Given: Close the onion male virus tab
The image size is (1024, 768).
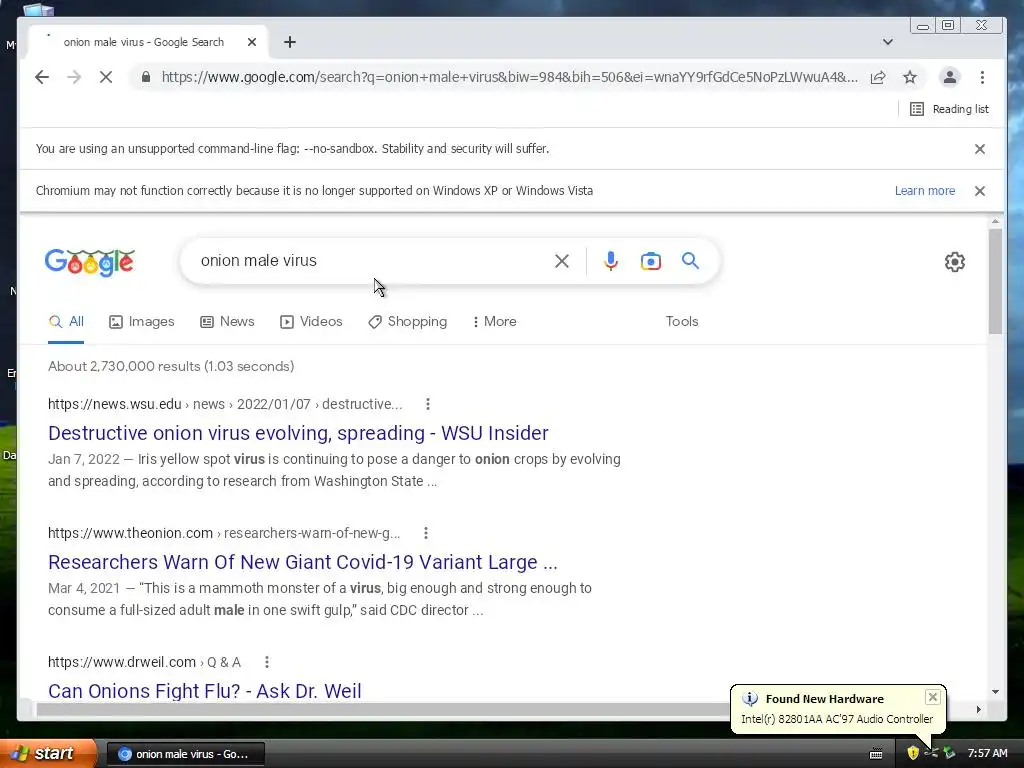Looking at the screenshot, I should (252, 42).
